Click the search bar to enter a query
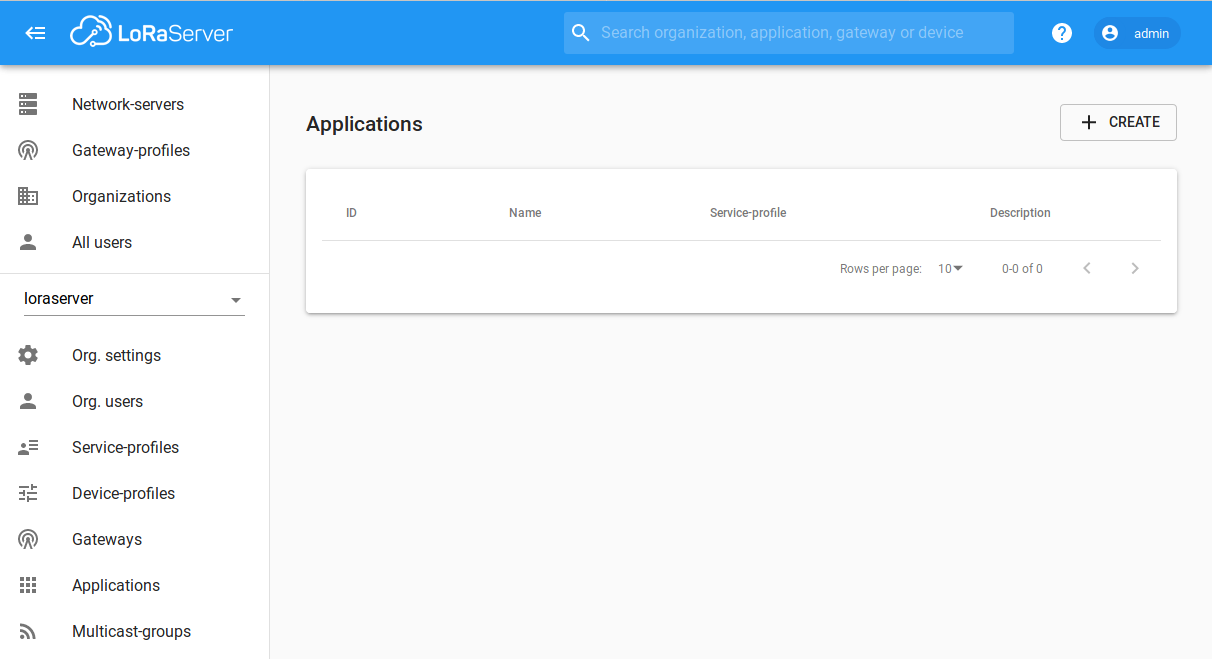 coord(788,32)
